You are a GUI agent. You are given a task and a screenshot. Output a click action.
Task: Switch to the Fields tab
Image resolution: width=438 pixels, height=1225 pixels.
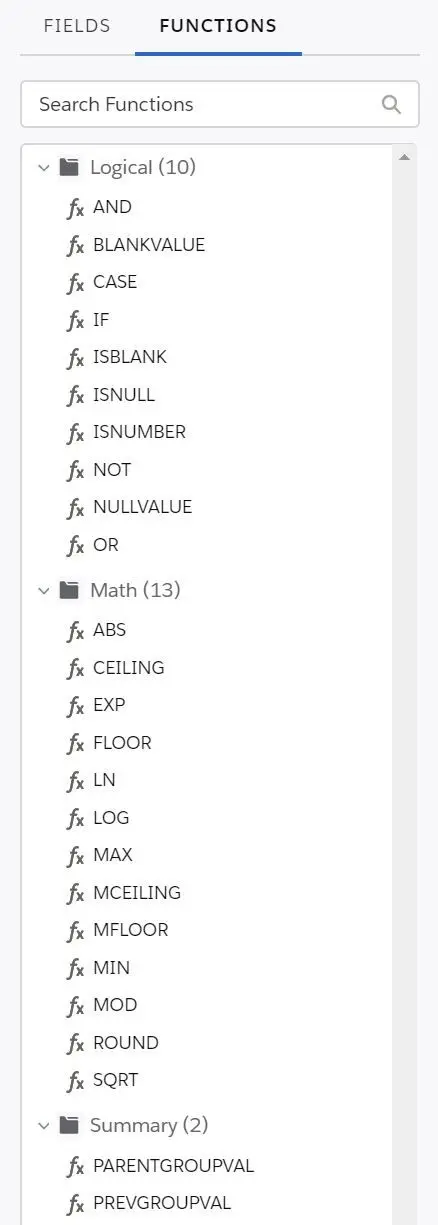click(77, 26)
